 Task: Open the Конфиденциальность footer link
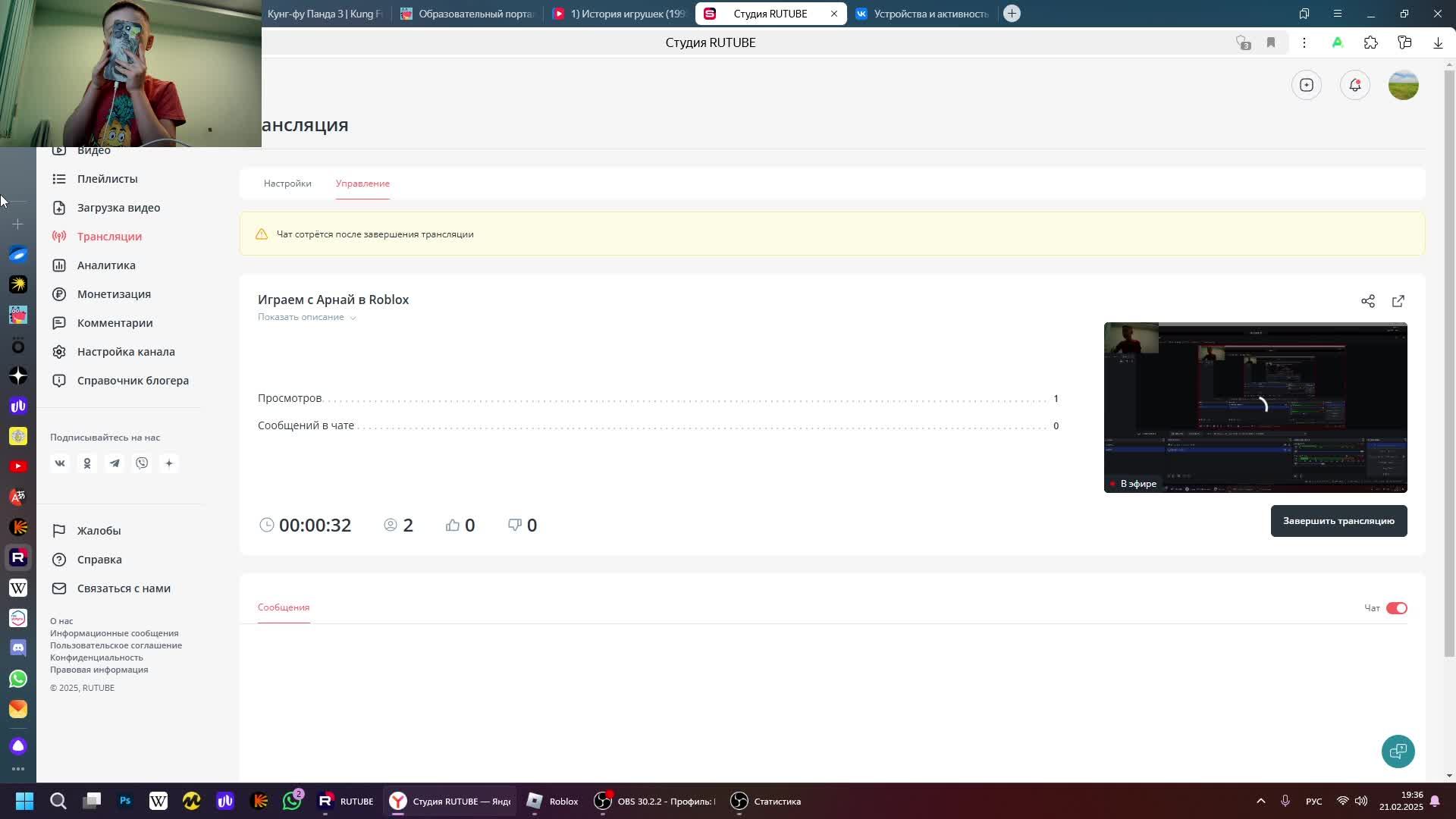point(96,657)
